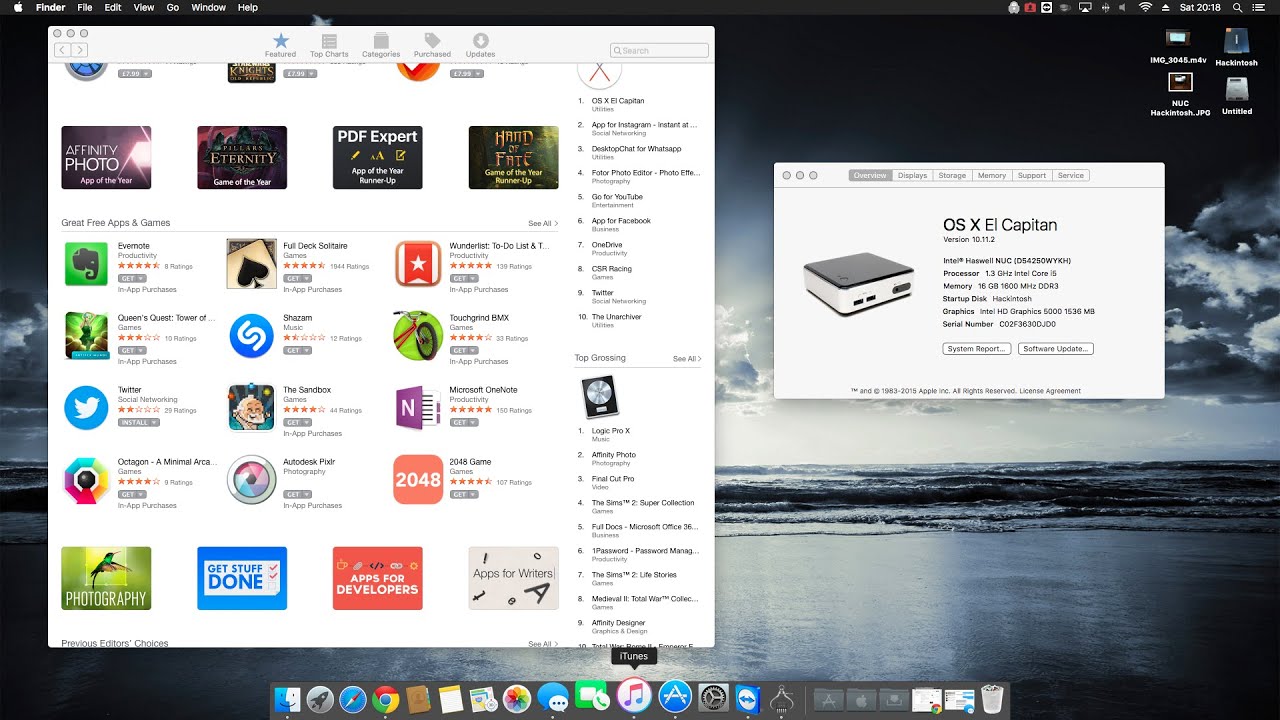Screen dimensions: 1280x720
Task: Open the Finder menu in the menu bar
Action: 50,7
